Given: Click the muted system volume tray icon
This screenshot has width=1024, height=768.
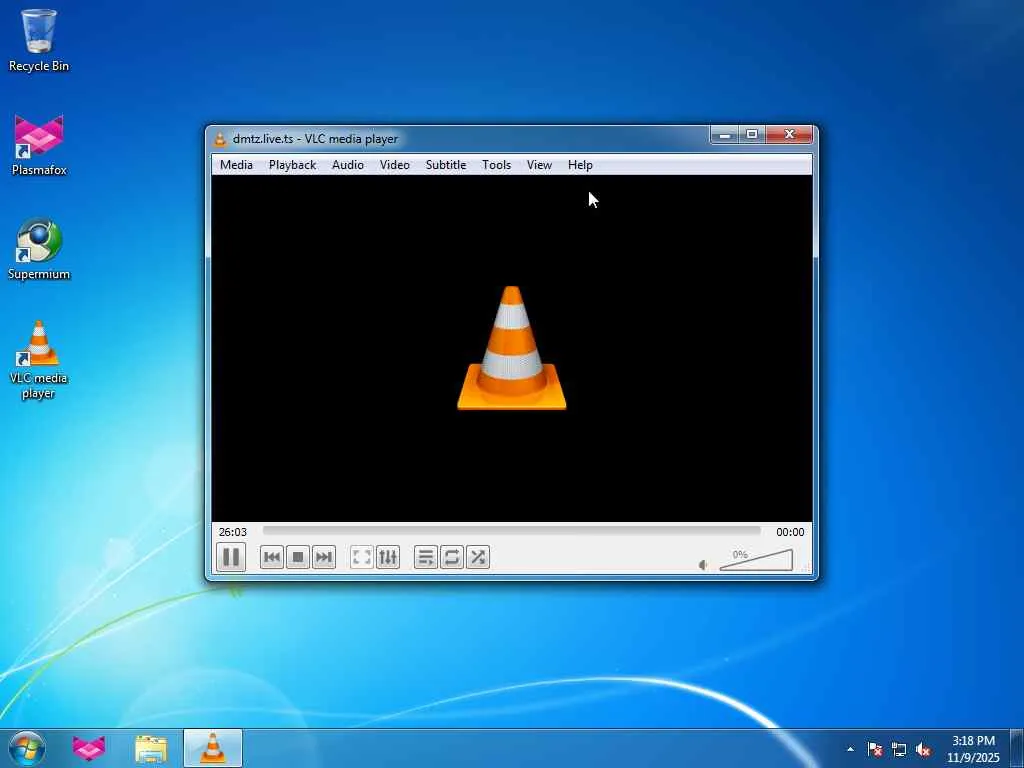Looking at the screenshot, I should point(923,749).
